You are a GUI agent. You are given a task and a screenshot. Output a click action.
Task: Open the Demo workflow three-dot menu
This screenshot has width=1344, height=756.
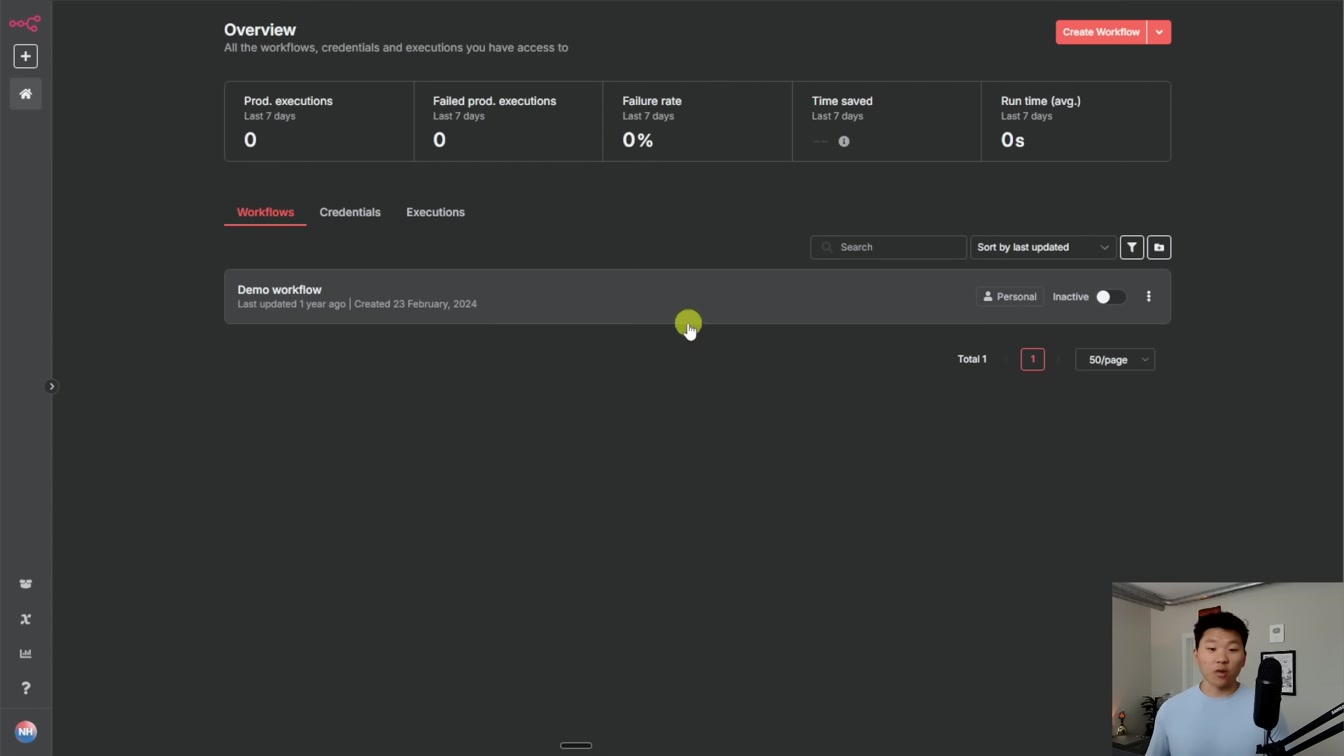pos(1149,297)
